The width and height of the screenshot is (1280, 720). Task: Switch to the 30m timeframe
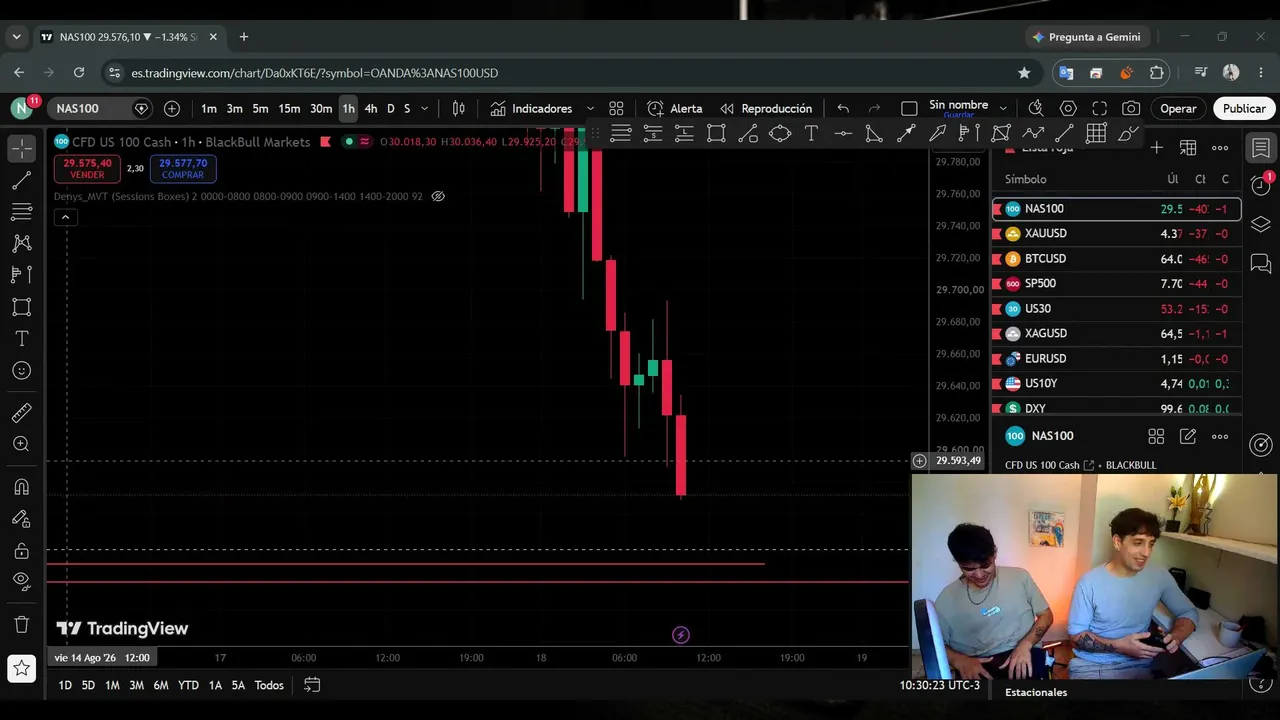coord(321,108)
